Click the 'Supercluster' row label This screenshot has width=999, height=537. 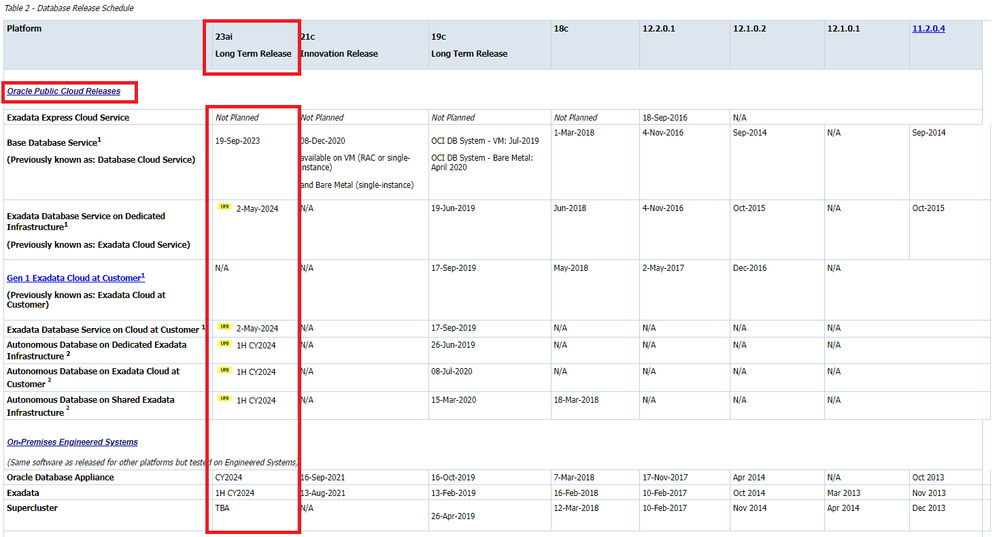pos(32,508)
